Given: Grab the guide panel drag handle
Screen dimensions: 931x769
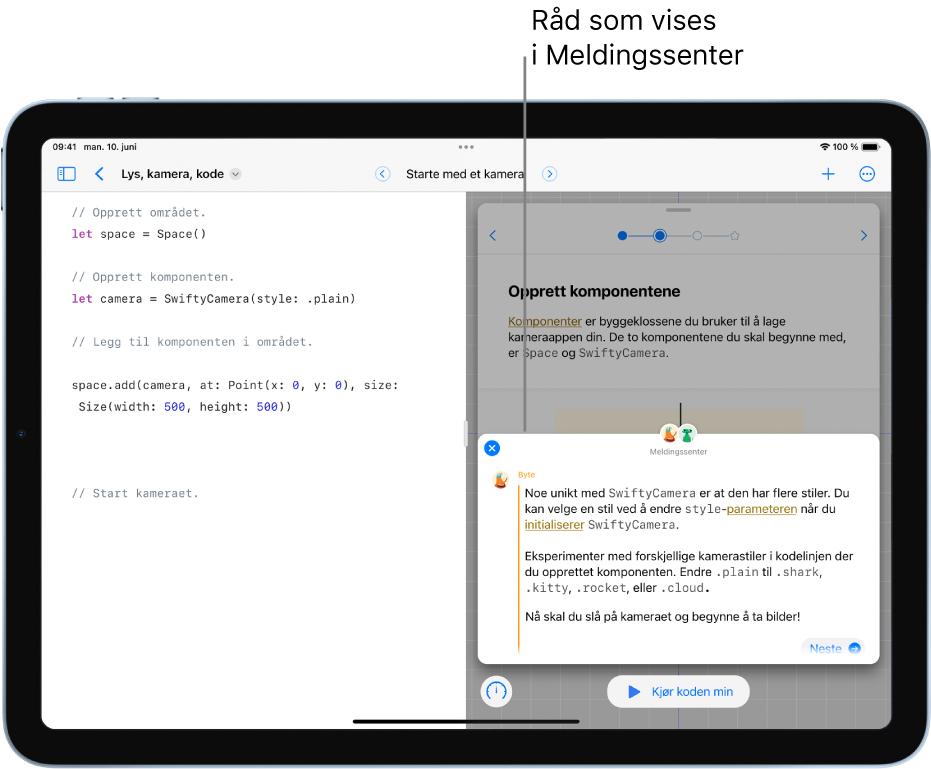Looking at the screenshot, I should 678,210.
